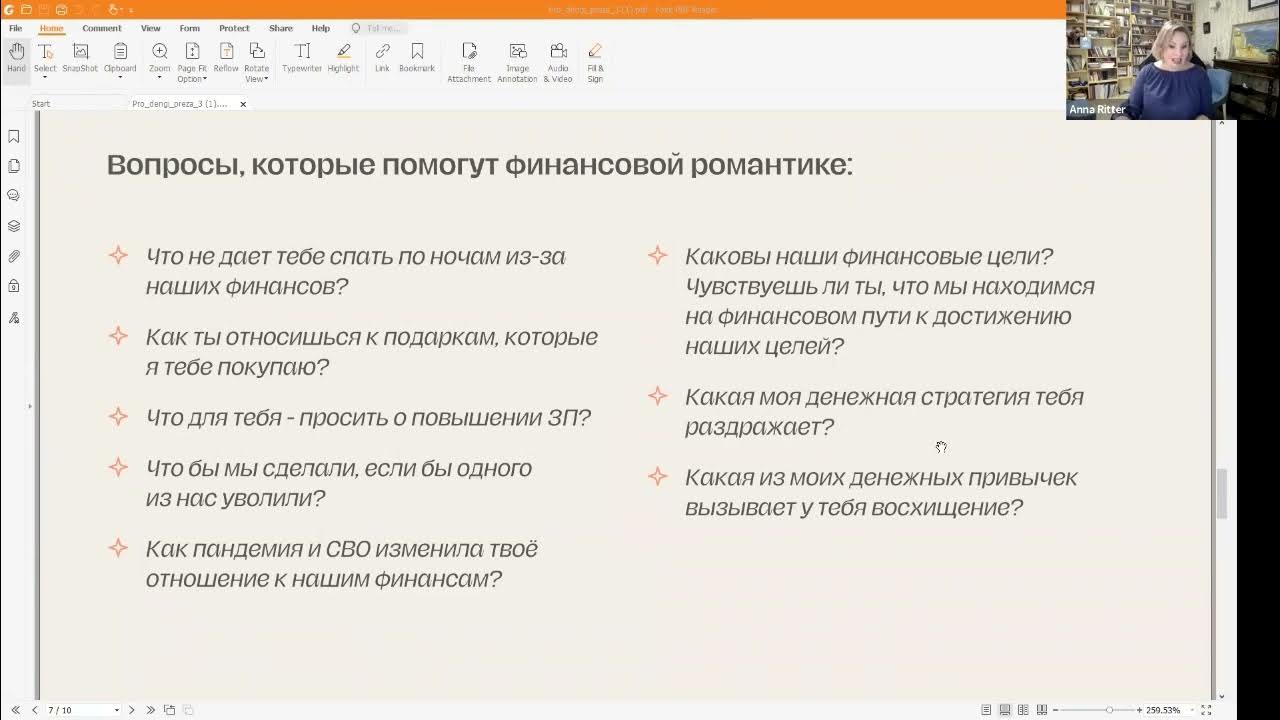The image size is (1280, 720).
Task: Toggle full screen mode in status bar
Action: (1206, 710)
